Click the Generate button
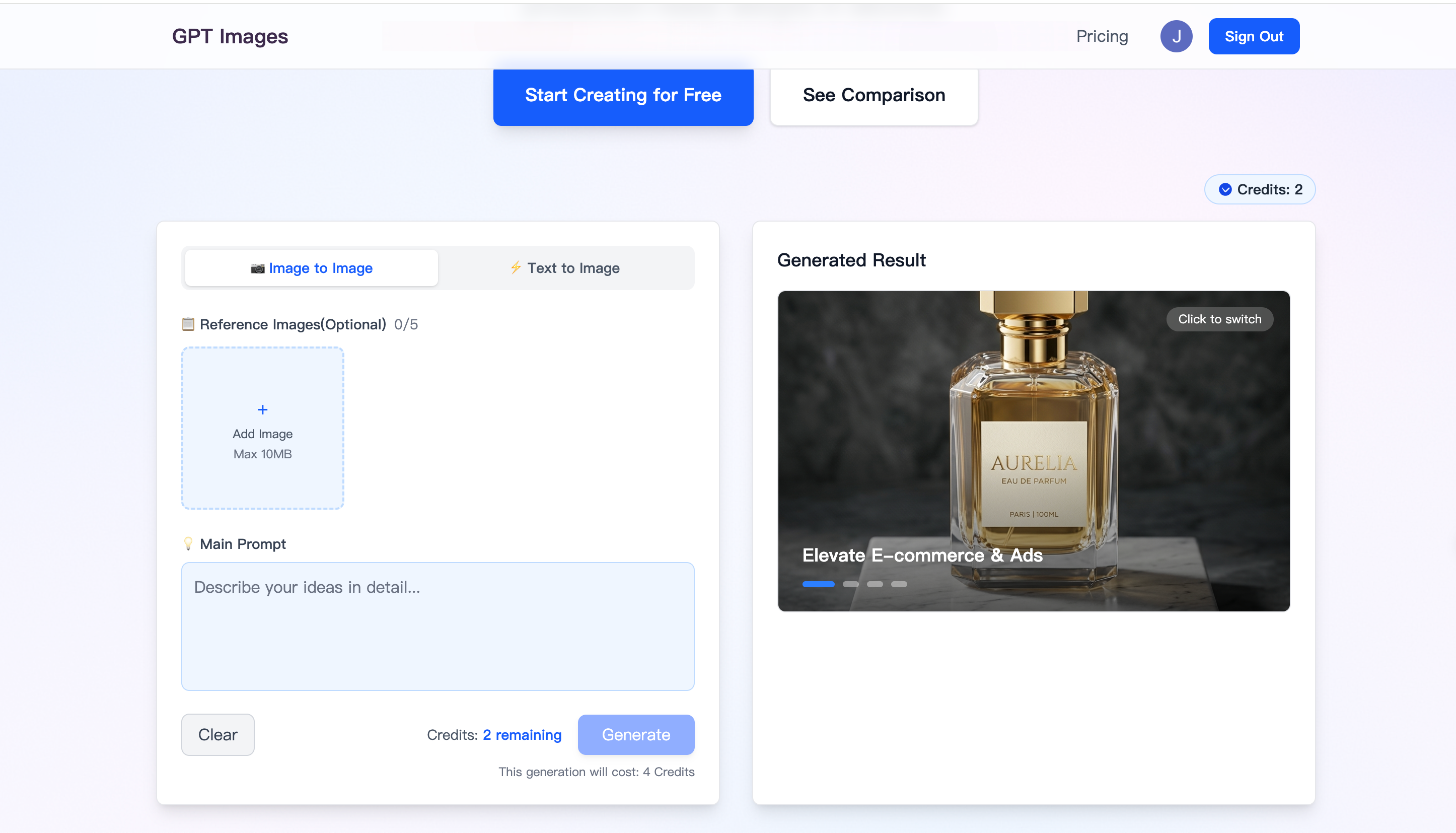 (635, 735)
